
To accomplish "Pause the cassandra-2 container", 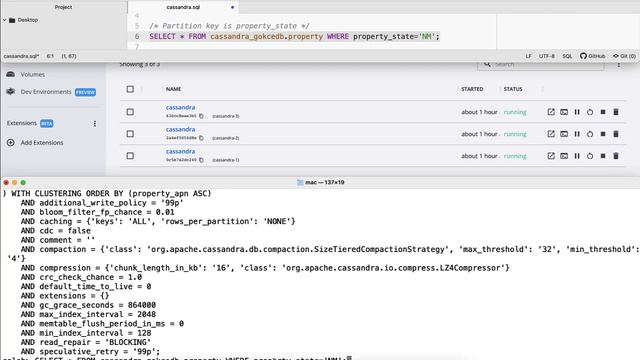I will point(577,134).
